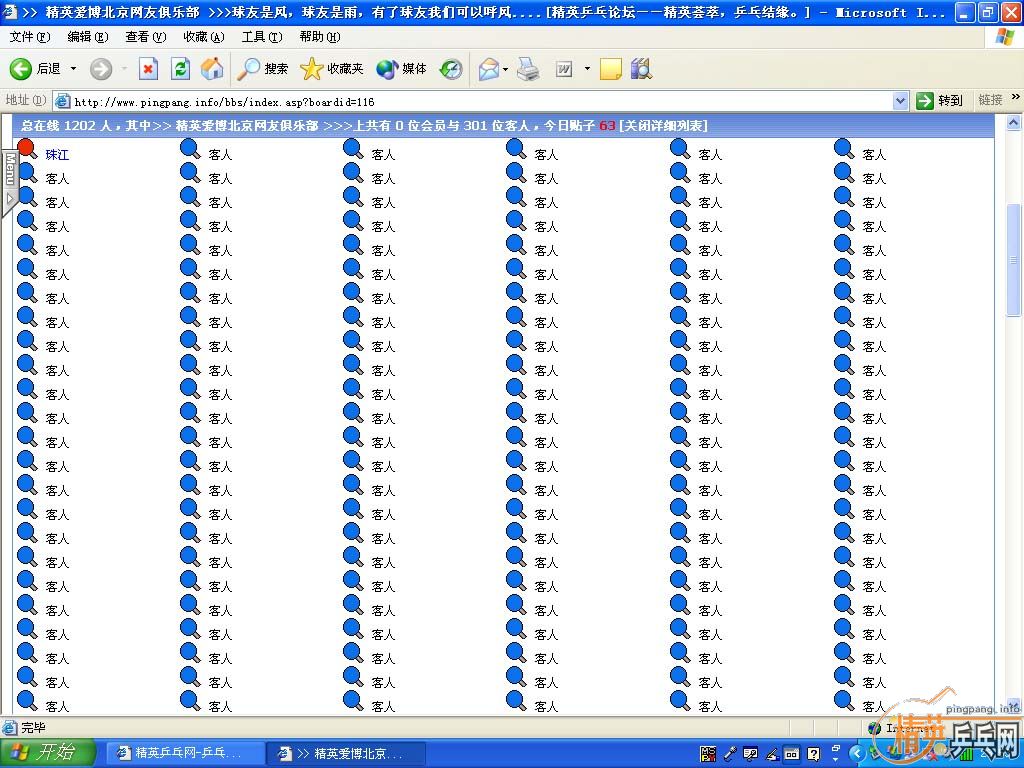Open the 查看(V) menu

pos(146,37)
